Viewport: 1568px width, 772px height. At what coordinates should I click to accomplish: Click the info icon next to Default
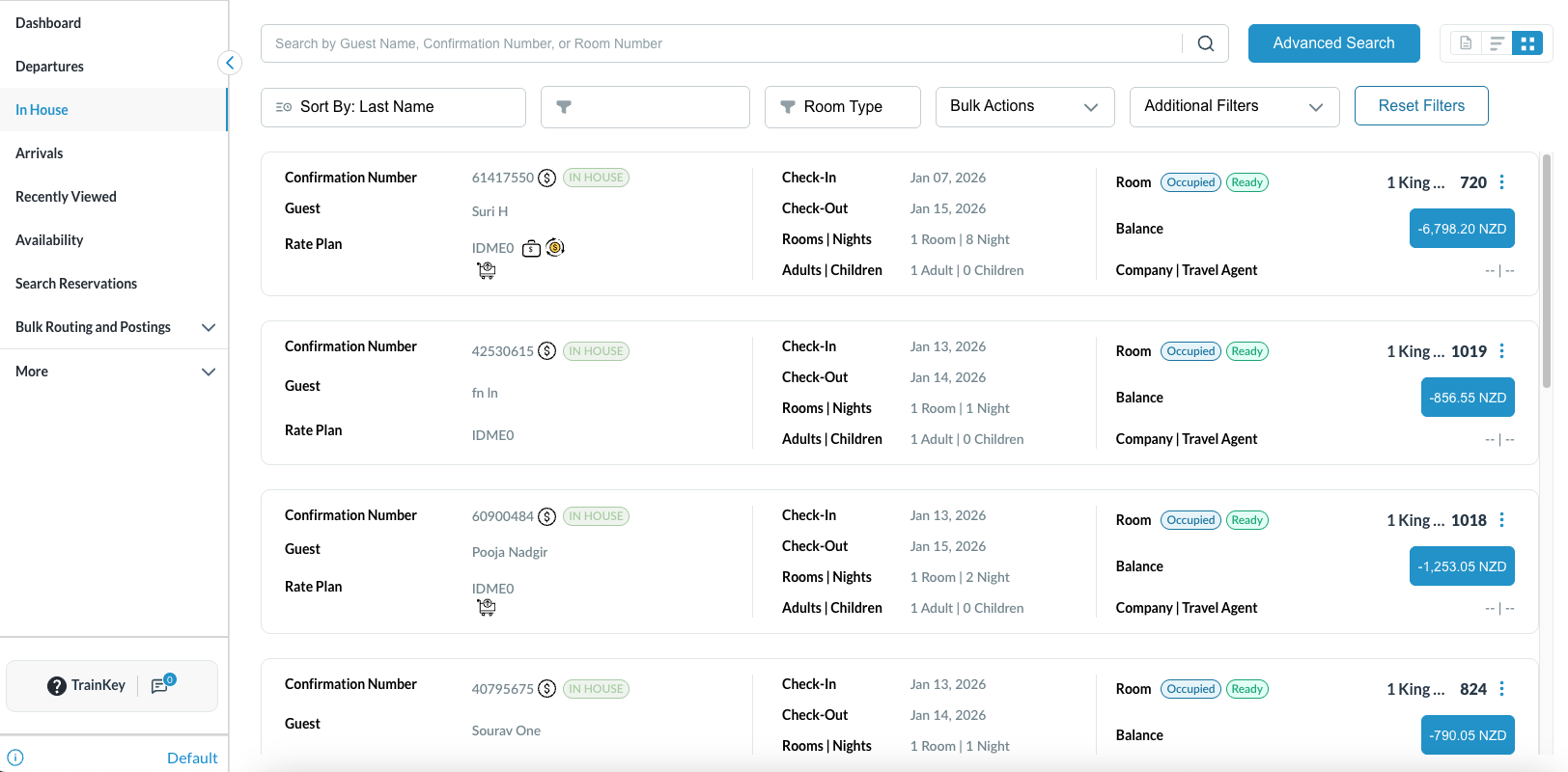coord(15,758)
